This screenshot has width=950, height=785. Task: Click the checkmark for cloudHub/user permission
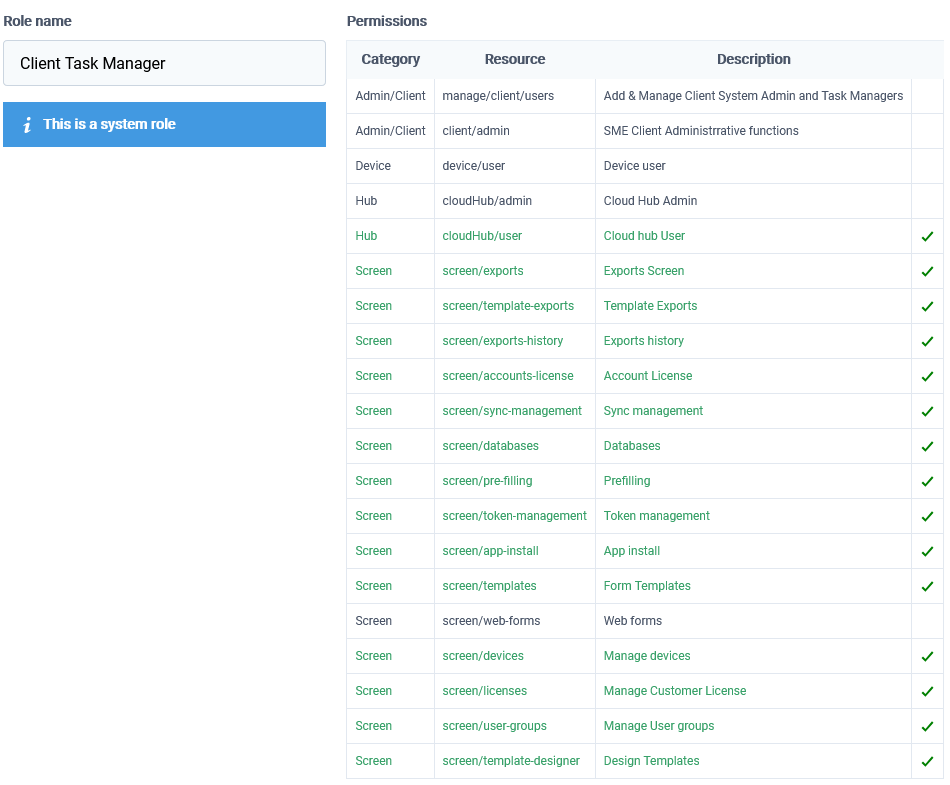coord(927,236)
